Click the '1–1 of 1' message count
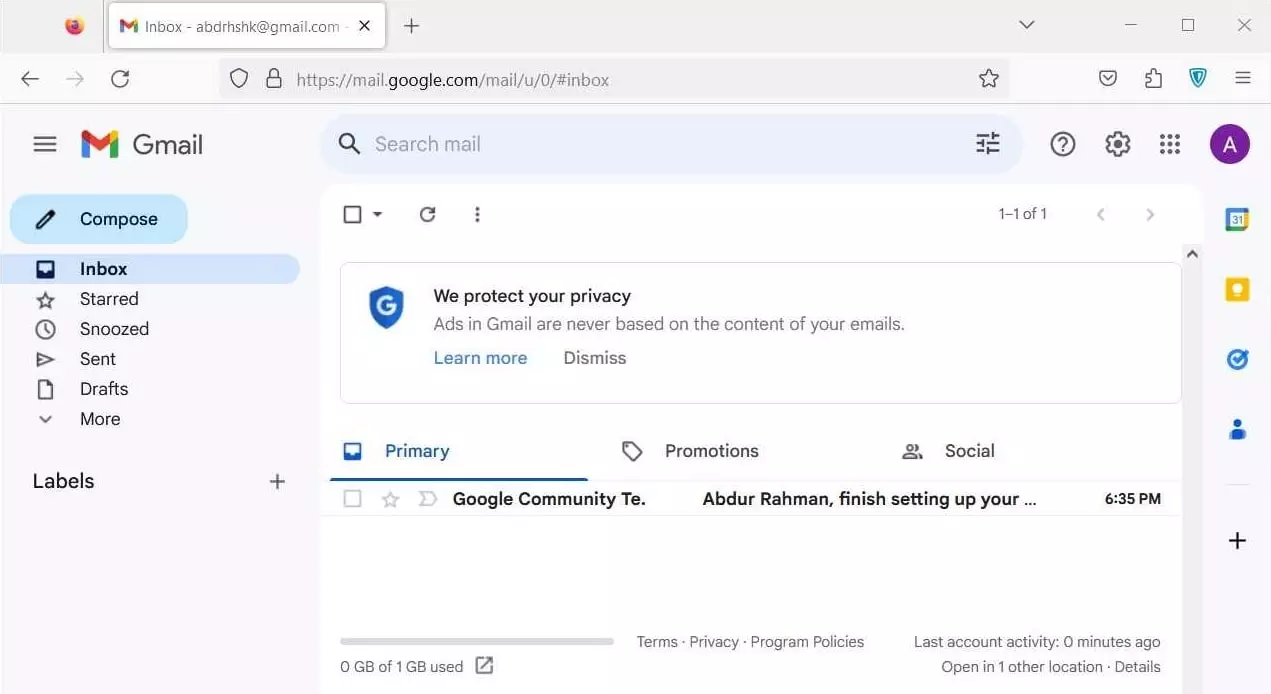This screenshot has height=694, width=1271. 1022,214
